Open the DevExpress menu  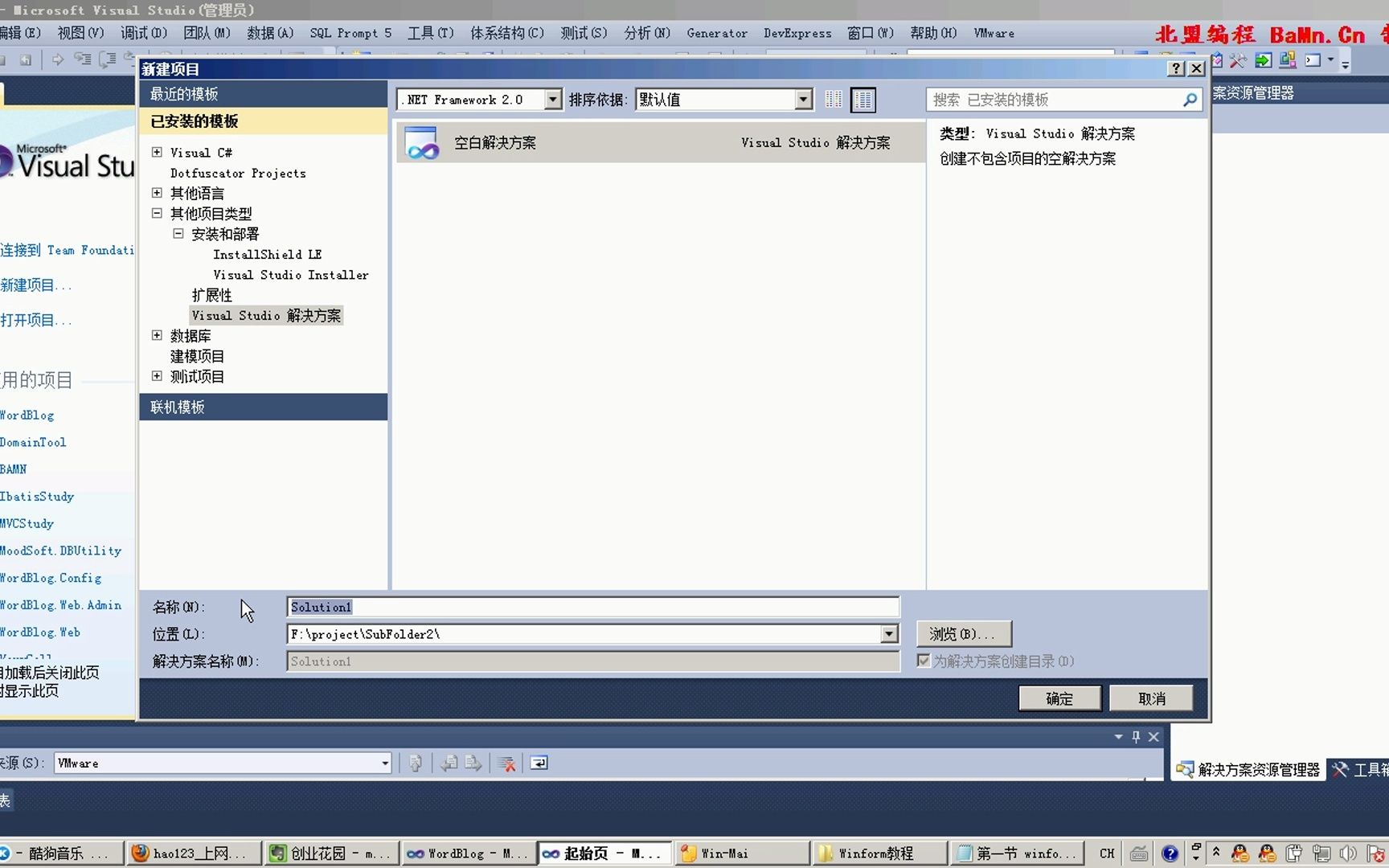tap(797, 33)
